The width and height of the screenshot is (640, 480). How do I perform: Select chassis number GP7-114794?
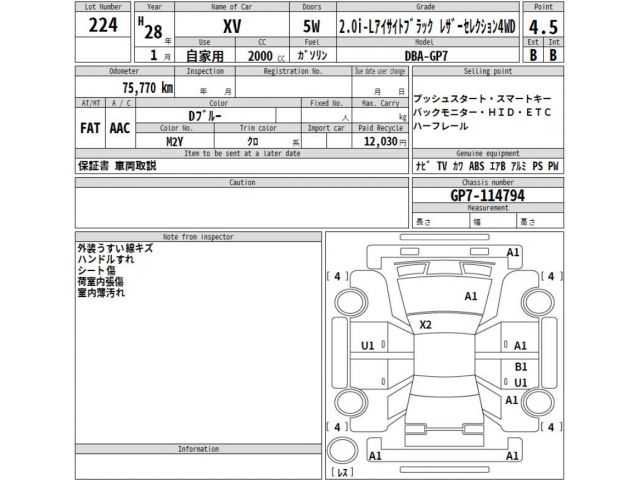[x=488, y=197]
